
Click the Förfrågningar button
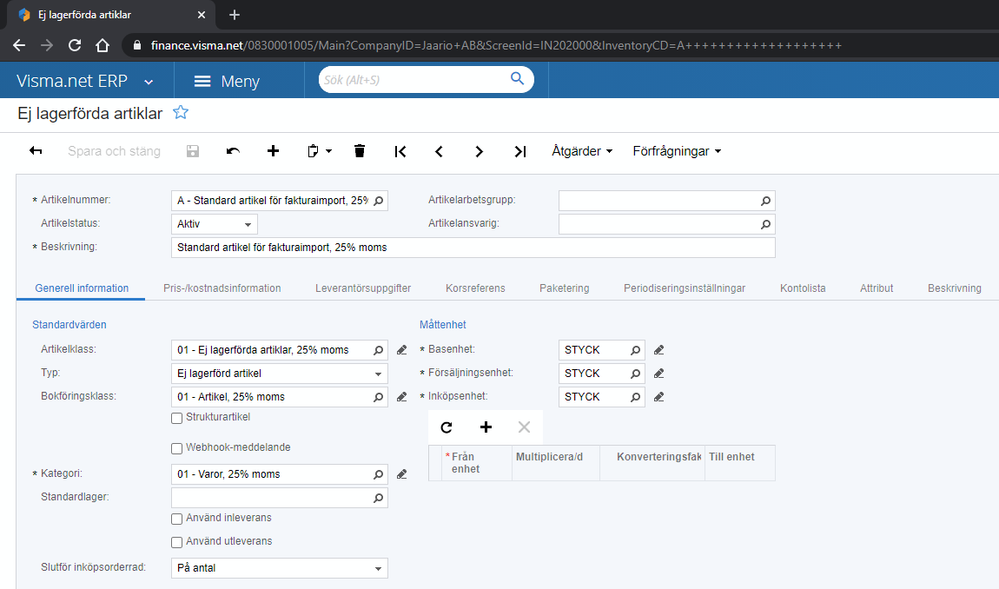(677, 151)
